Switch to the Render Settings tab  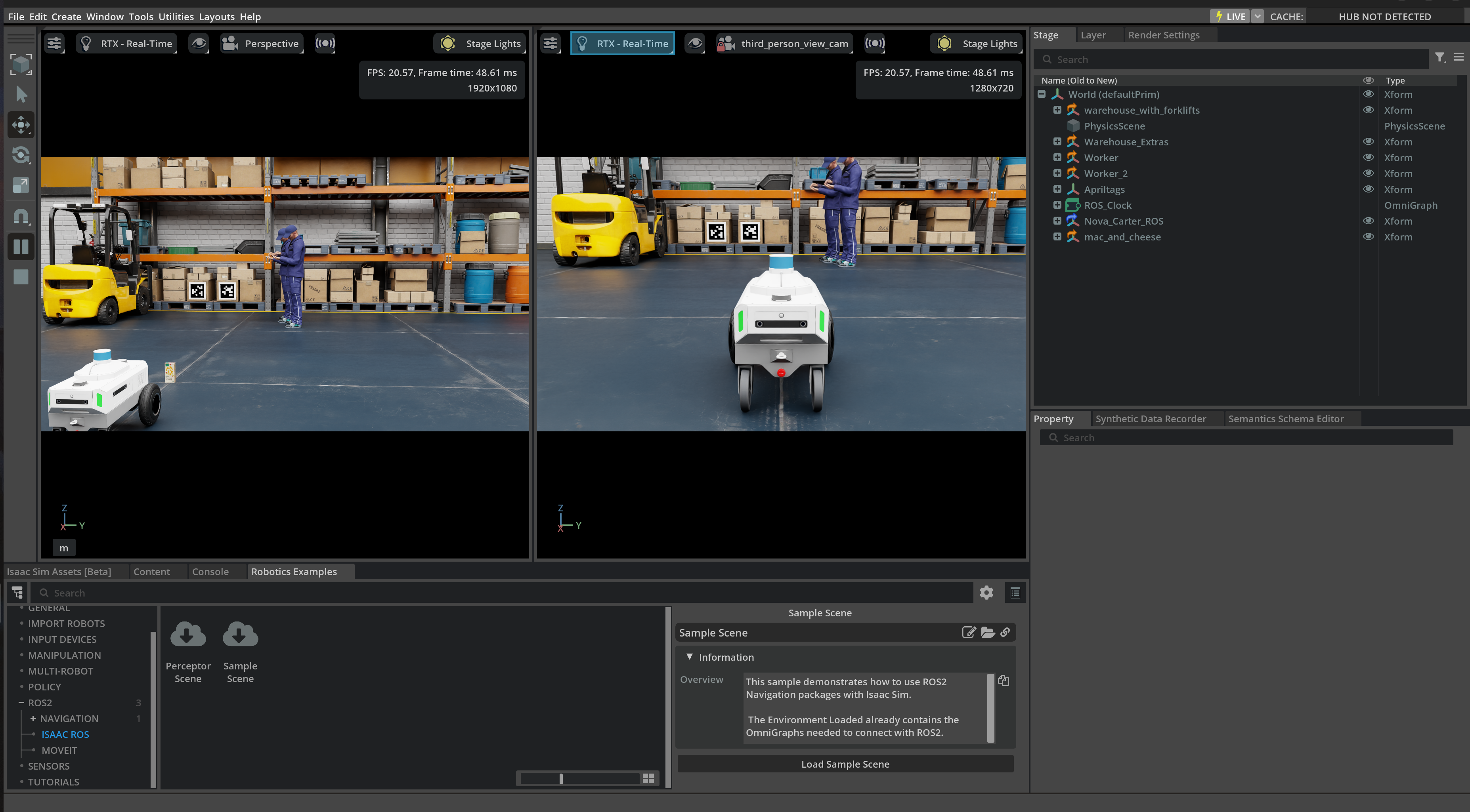(1164, 35)
